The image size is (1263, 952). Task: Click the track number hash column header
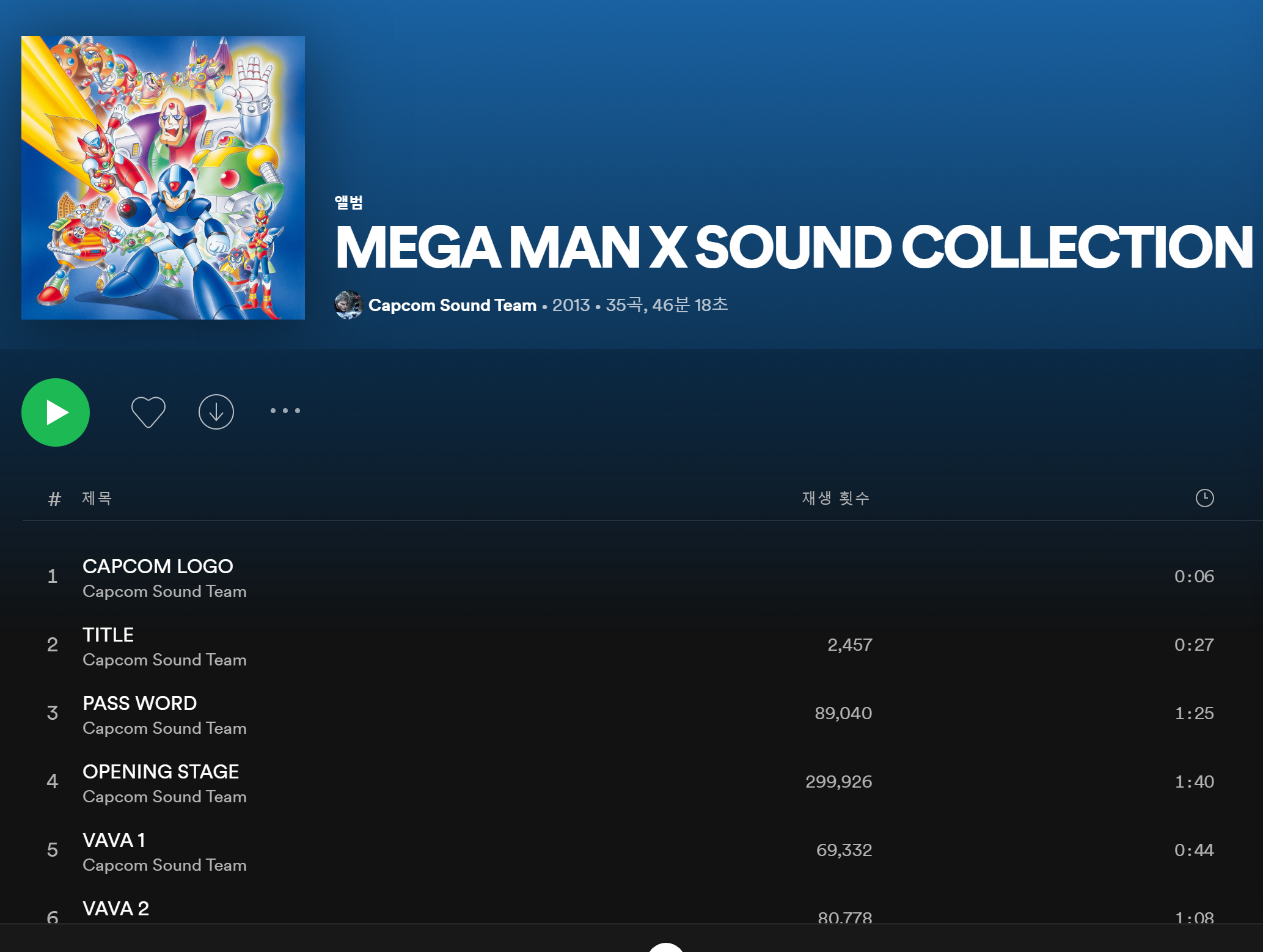click(54, 499)
